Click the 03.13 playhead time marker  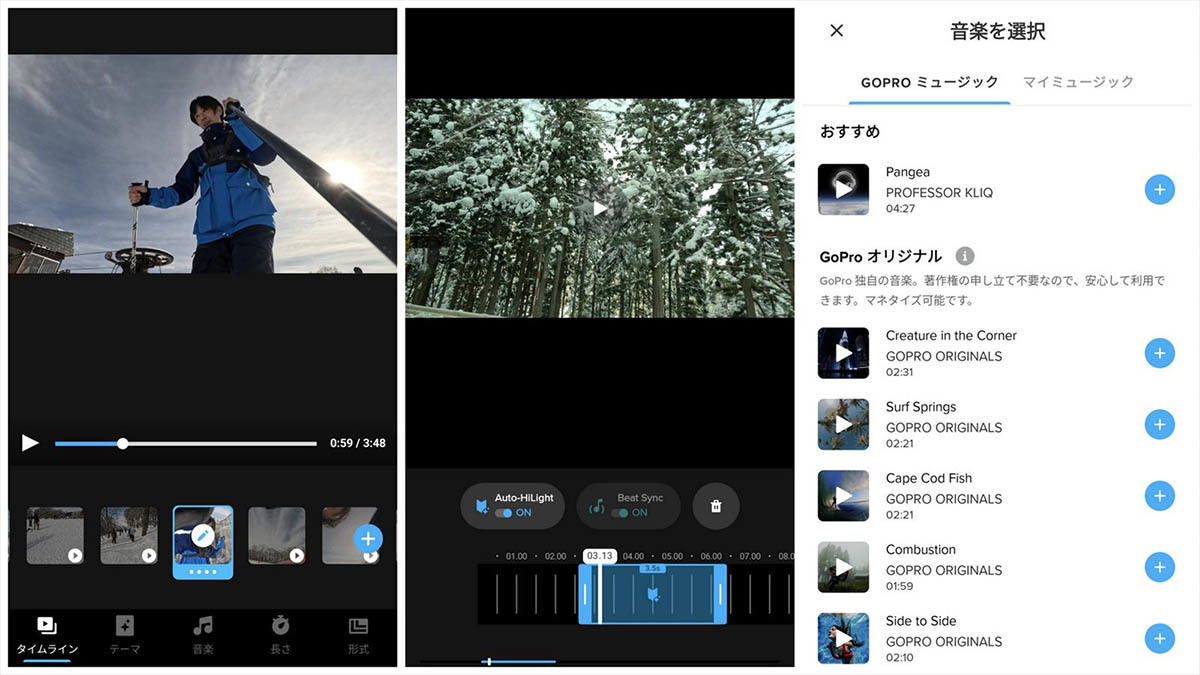pos(600,556)
